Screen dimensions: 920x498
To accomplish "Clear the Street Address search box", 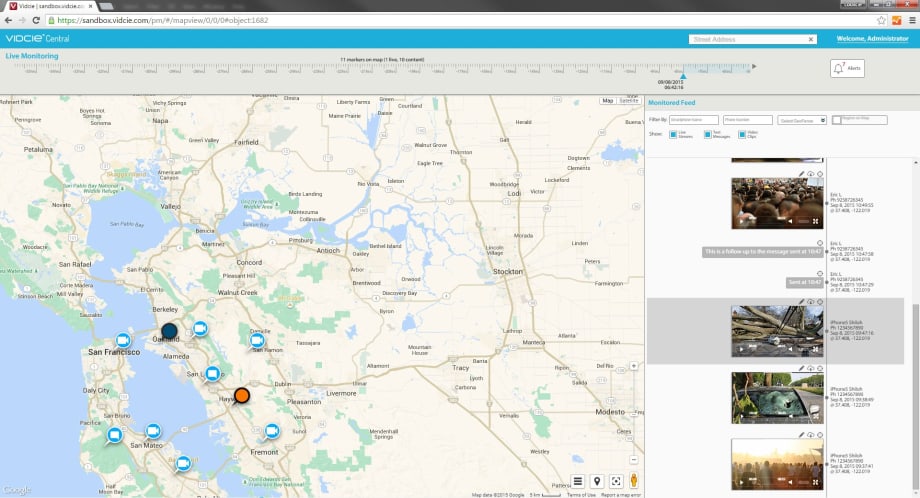I will [811, 39].
